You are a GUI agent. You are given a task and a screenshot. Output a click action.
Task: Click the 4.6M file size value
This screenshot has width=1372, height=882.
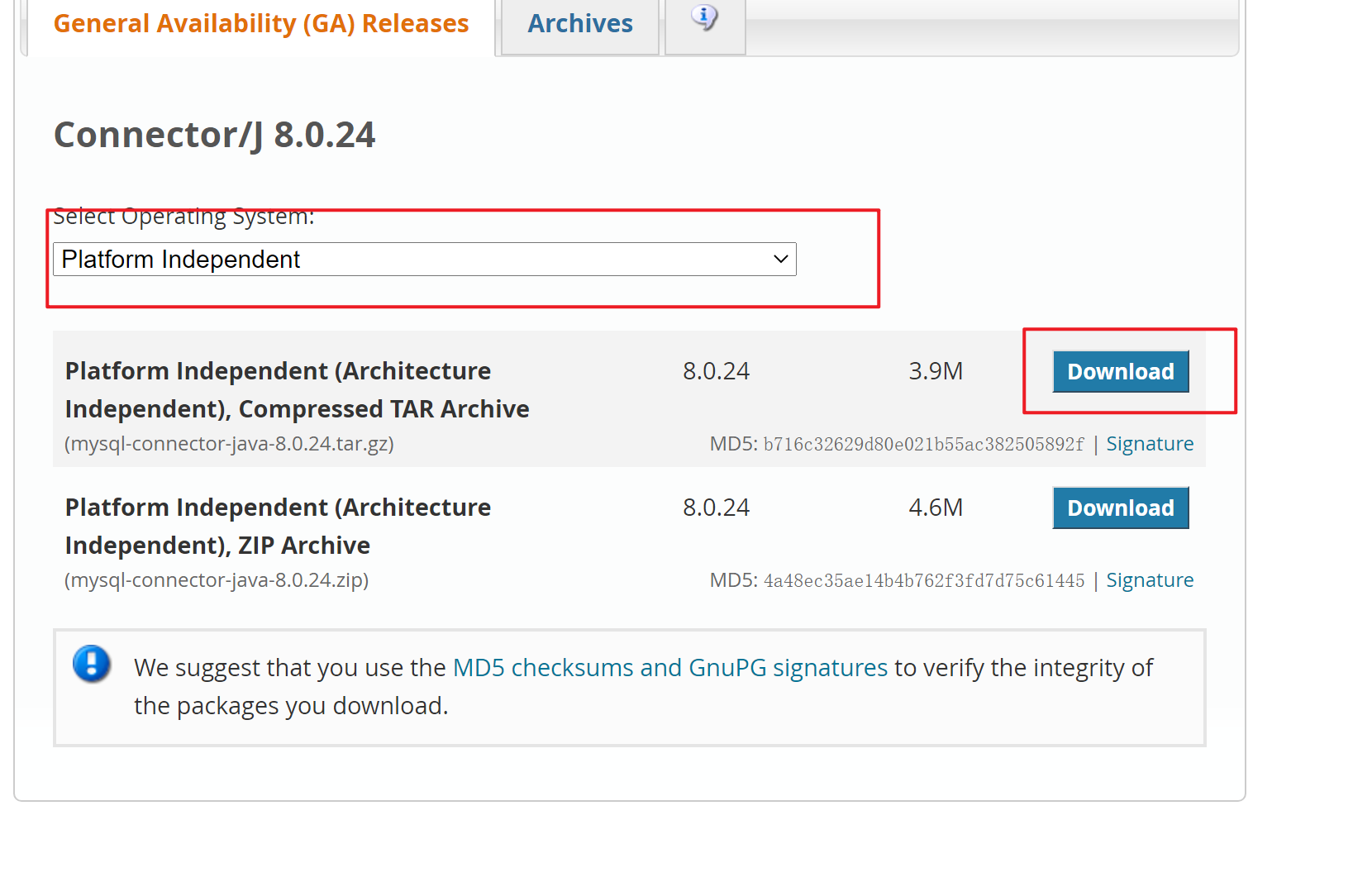click(x=936, y=508)
